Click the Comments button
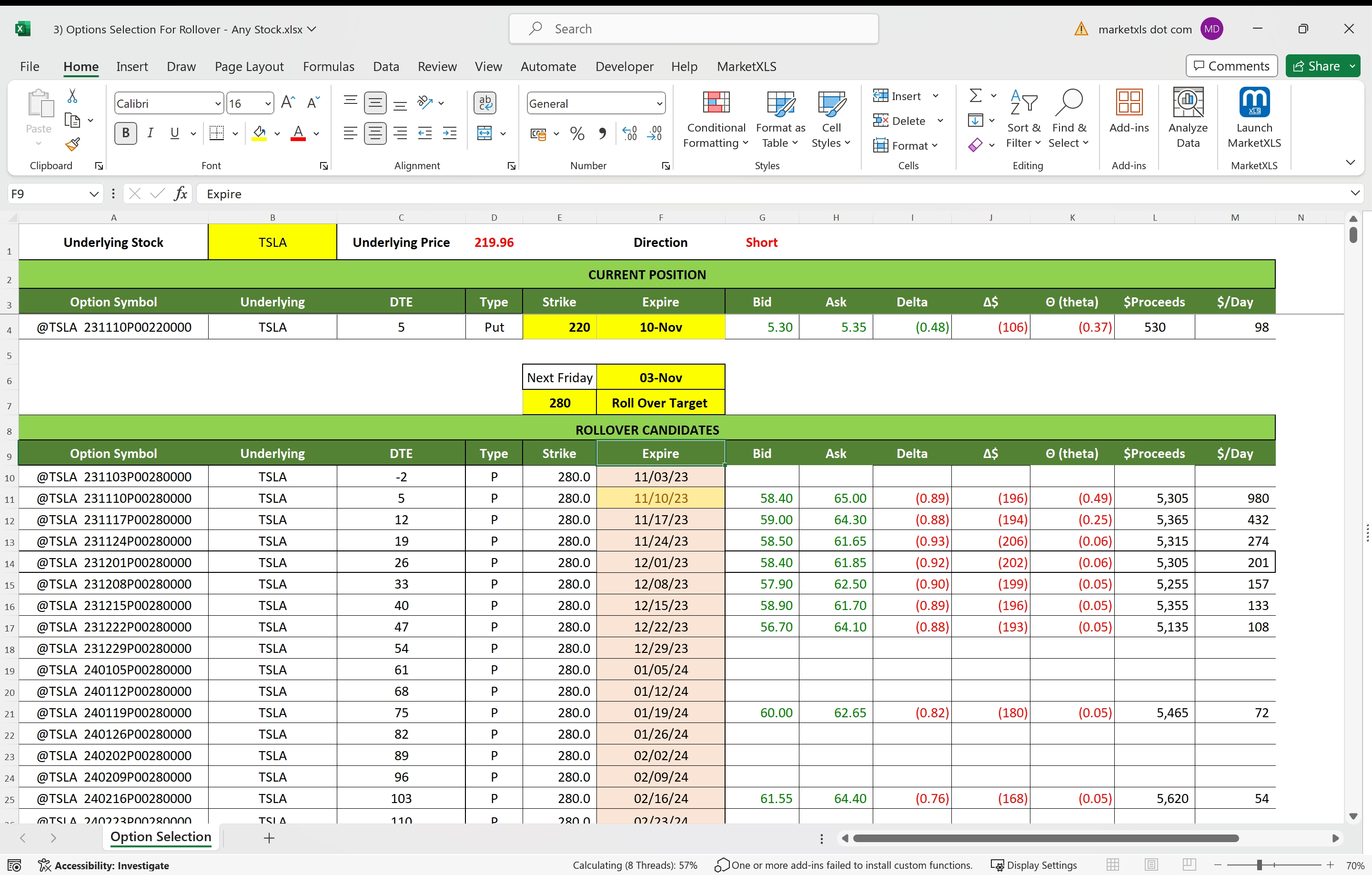 [x=1231, y=66]
